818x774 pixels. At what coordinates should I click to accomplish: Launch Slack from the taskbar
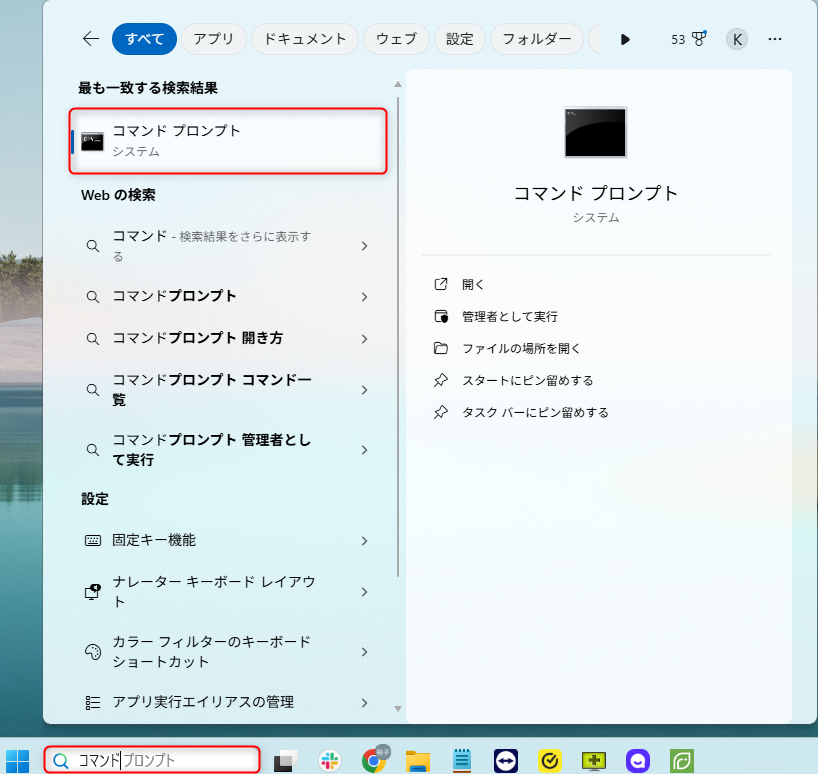click(x=329, y=761)
